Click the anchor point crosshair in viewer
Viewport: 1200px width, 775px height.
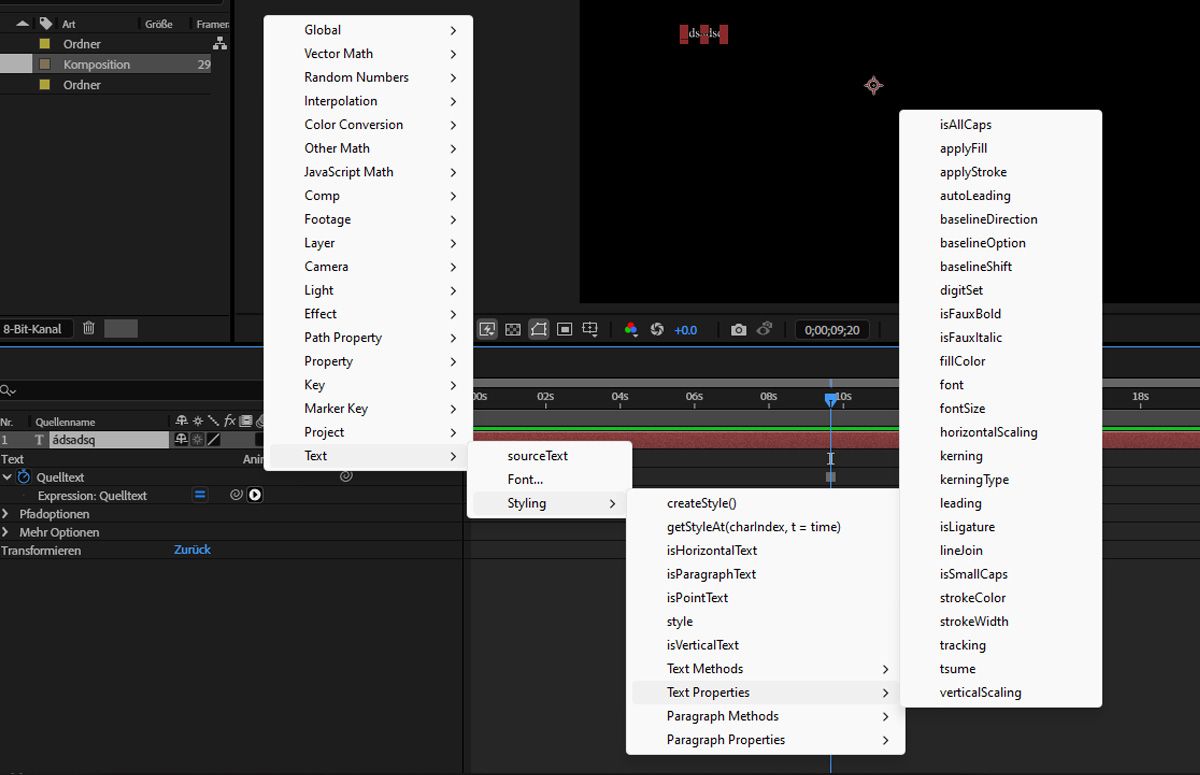click(873, 86)
